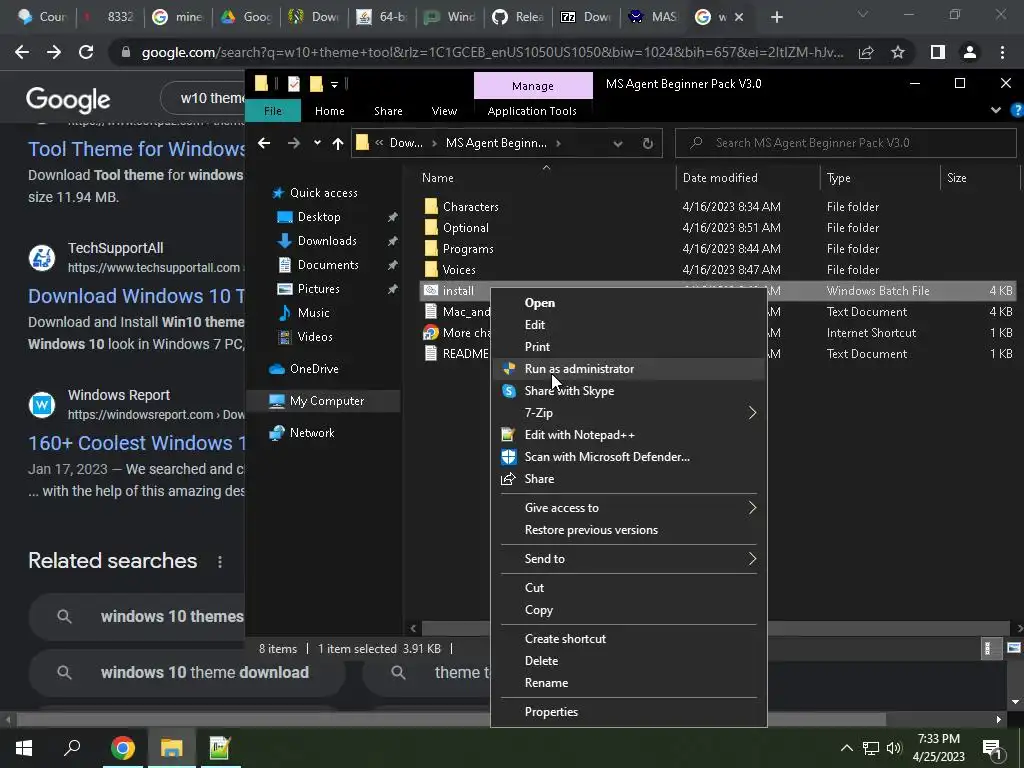The height and width of the screenshot is (768, 1024).
Task: Click the Manage contextual tab
Action: pos(533,86)
